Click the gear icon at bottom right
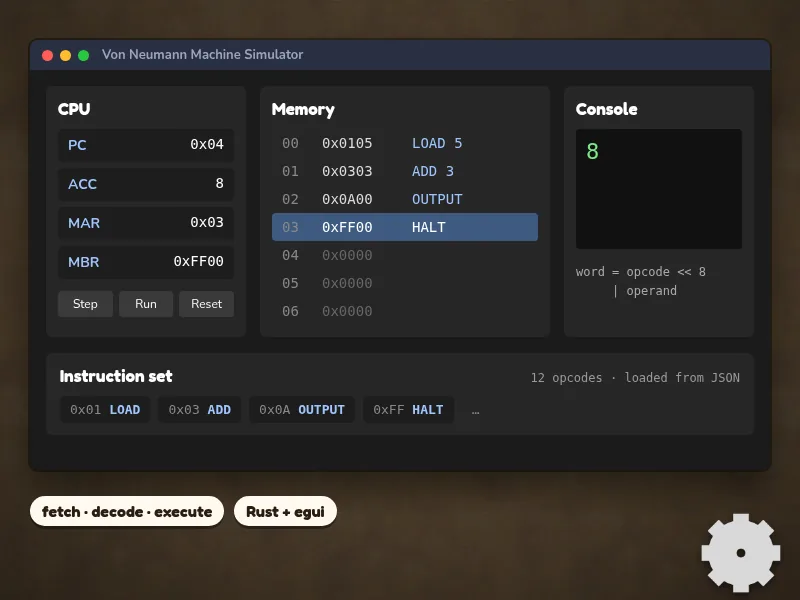The image size is (800, 600). point(741,553)
